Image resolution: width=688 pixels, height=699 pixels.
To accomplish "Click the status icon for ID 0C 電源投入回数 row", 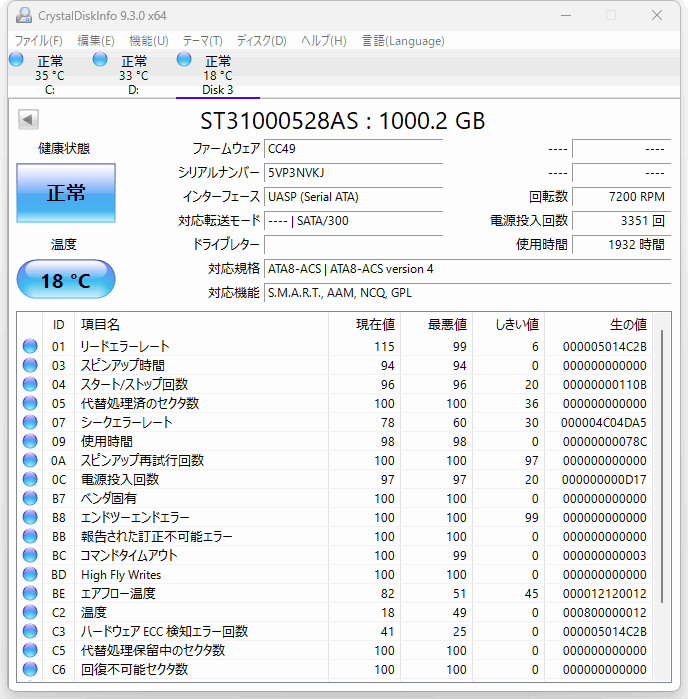I will click(x=30, y=479).
